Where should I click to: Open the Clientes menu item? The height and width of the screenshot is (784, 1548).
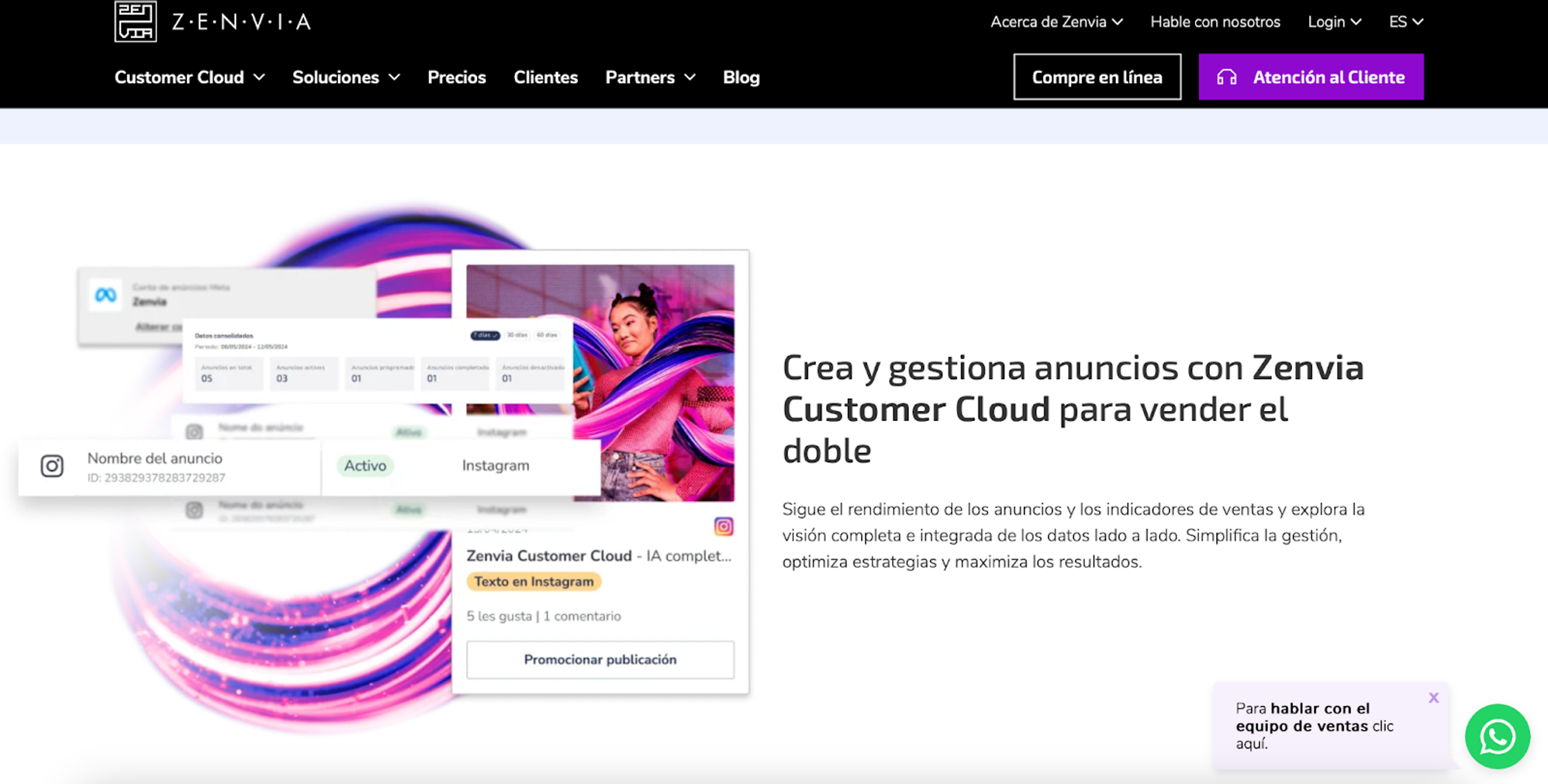click(546, 77)
